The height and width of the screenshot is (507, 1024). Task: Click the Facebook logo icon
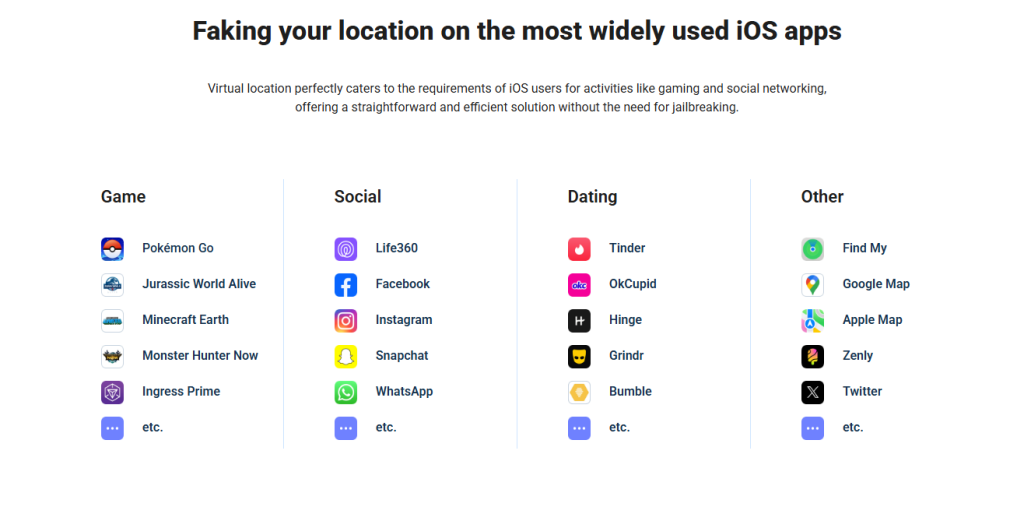click(x=346, y=285)
